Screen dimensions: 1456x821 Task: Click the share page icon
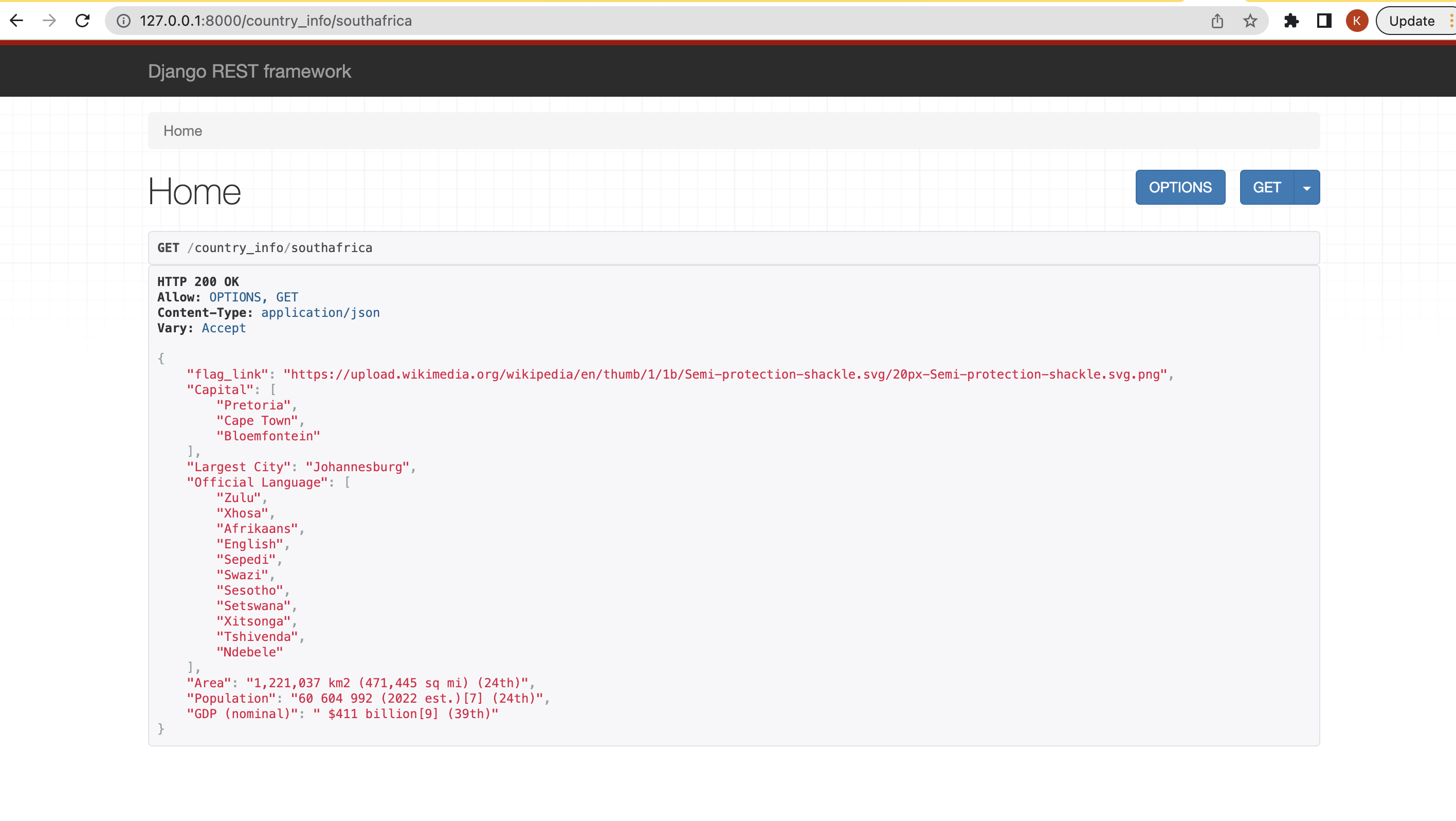click(x=1217, y=21)
